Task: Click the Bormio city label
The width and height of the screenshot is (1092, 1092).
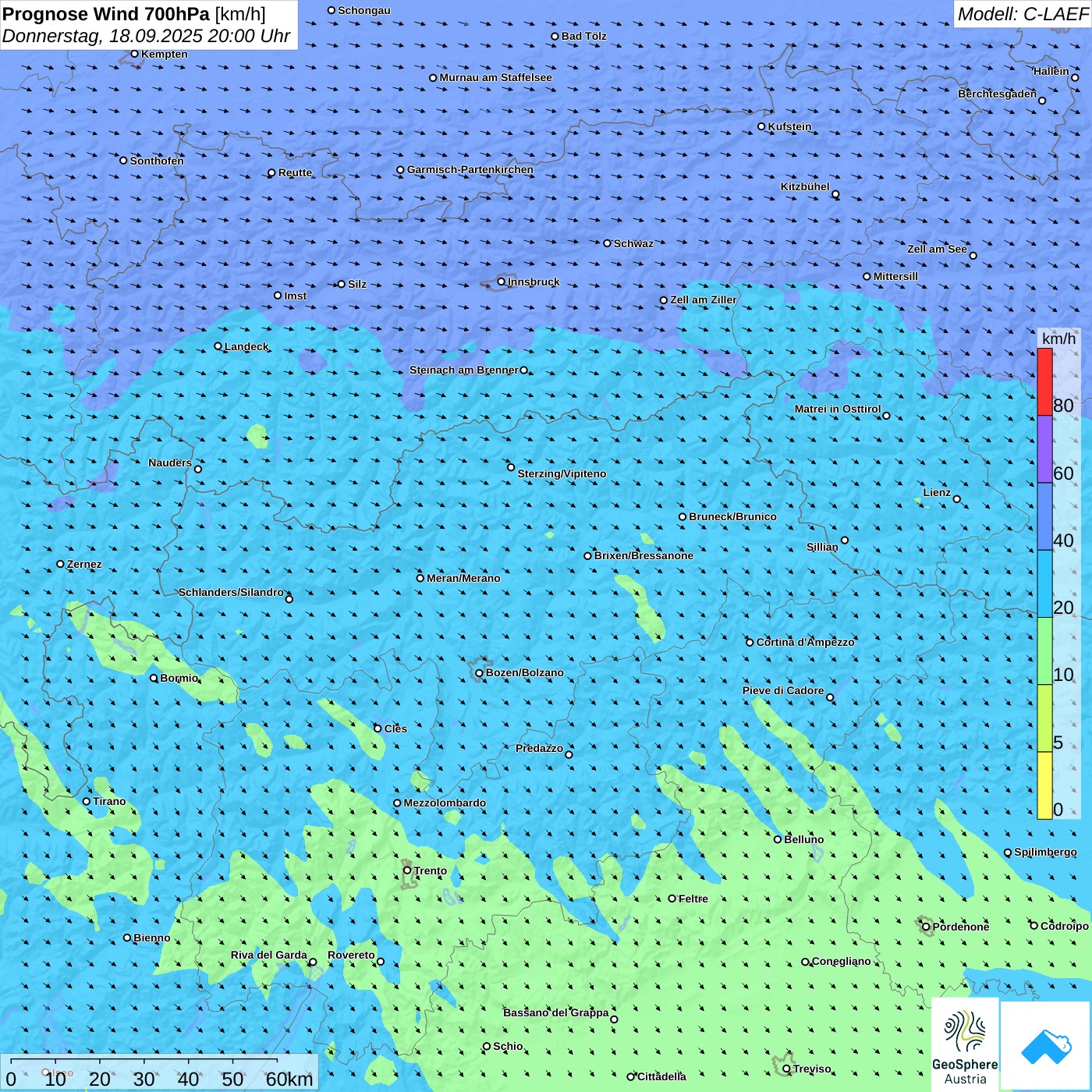Action: (x=179, y=678)
